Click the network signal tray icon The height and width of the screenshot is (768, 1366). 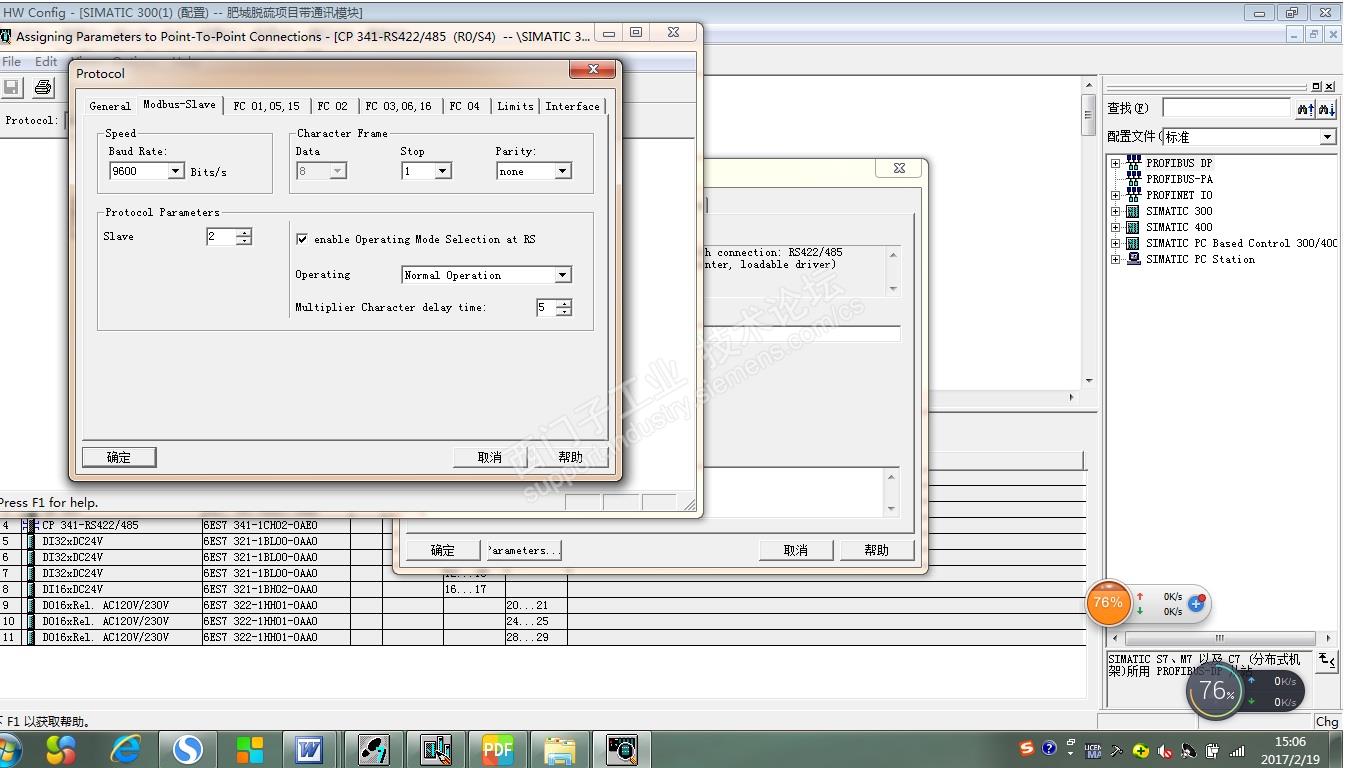click(x=1237, y=750)
